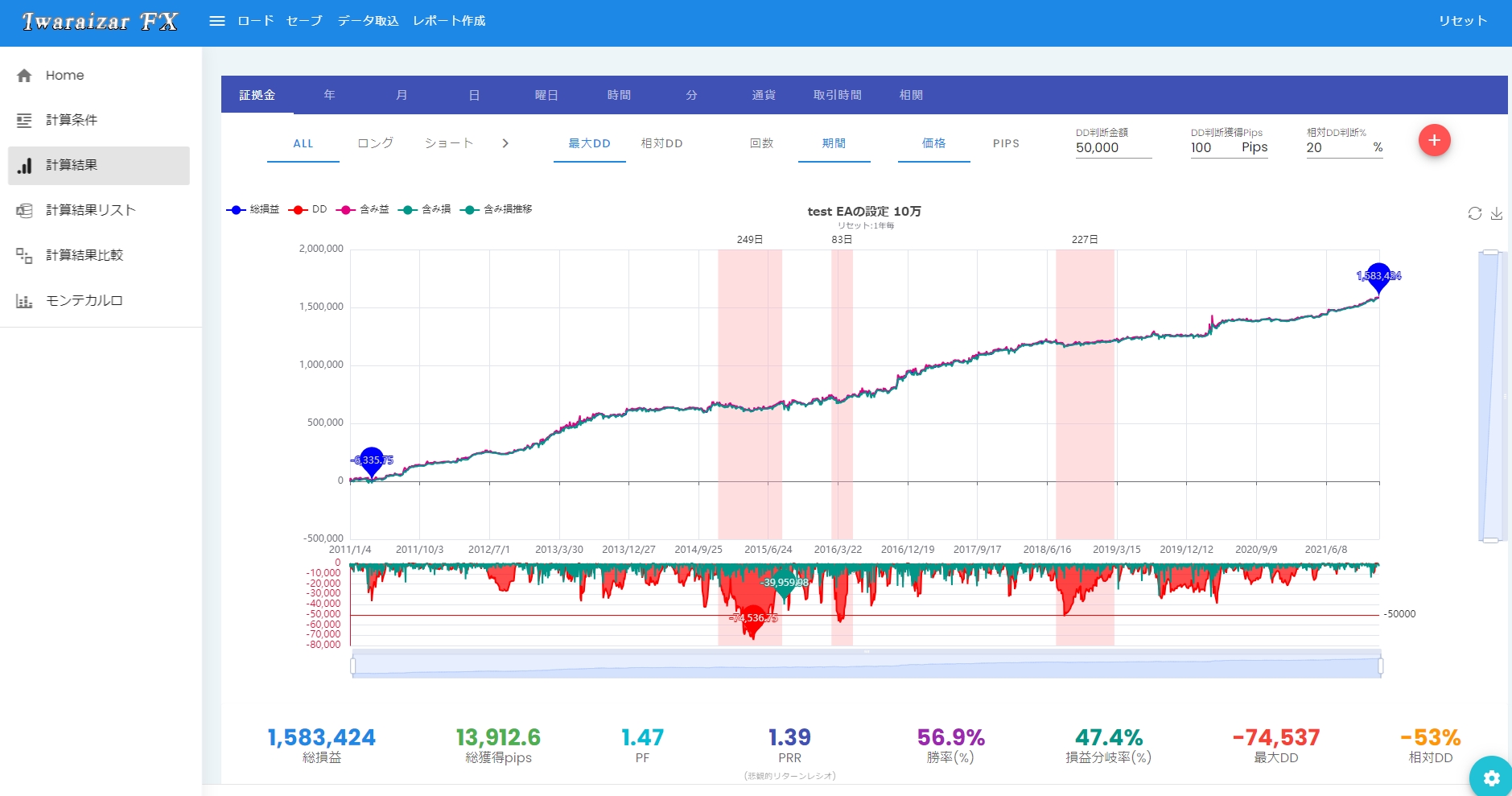Download the chart as image
The width and height of the screenshot is (1512, 796).
pyautogui.click(x=1496, y=213)
